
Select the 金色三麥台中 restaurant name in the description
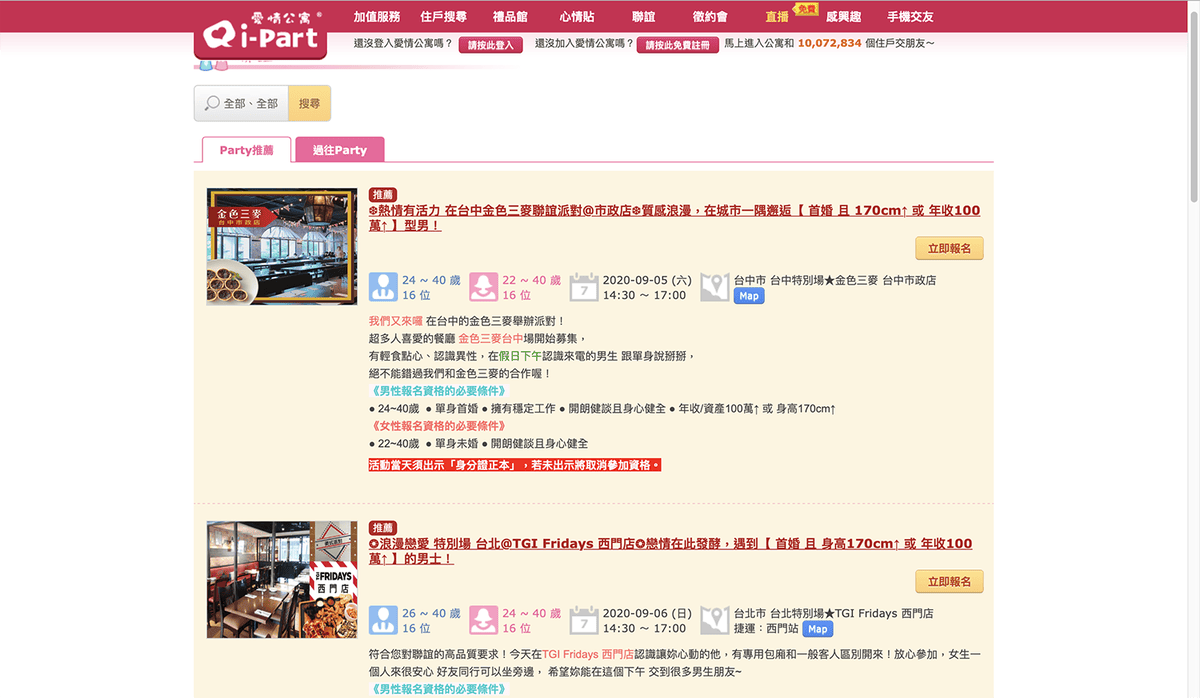[x=490, y=338]
